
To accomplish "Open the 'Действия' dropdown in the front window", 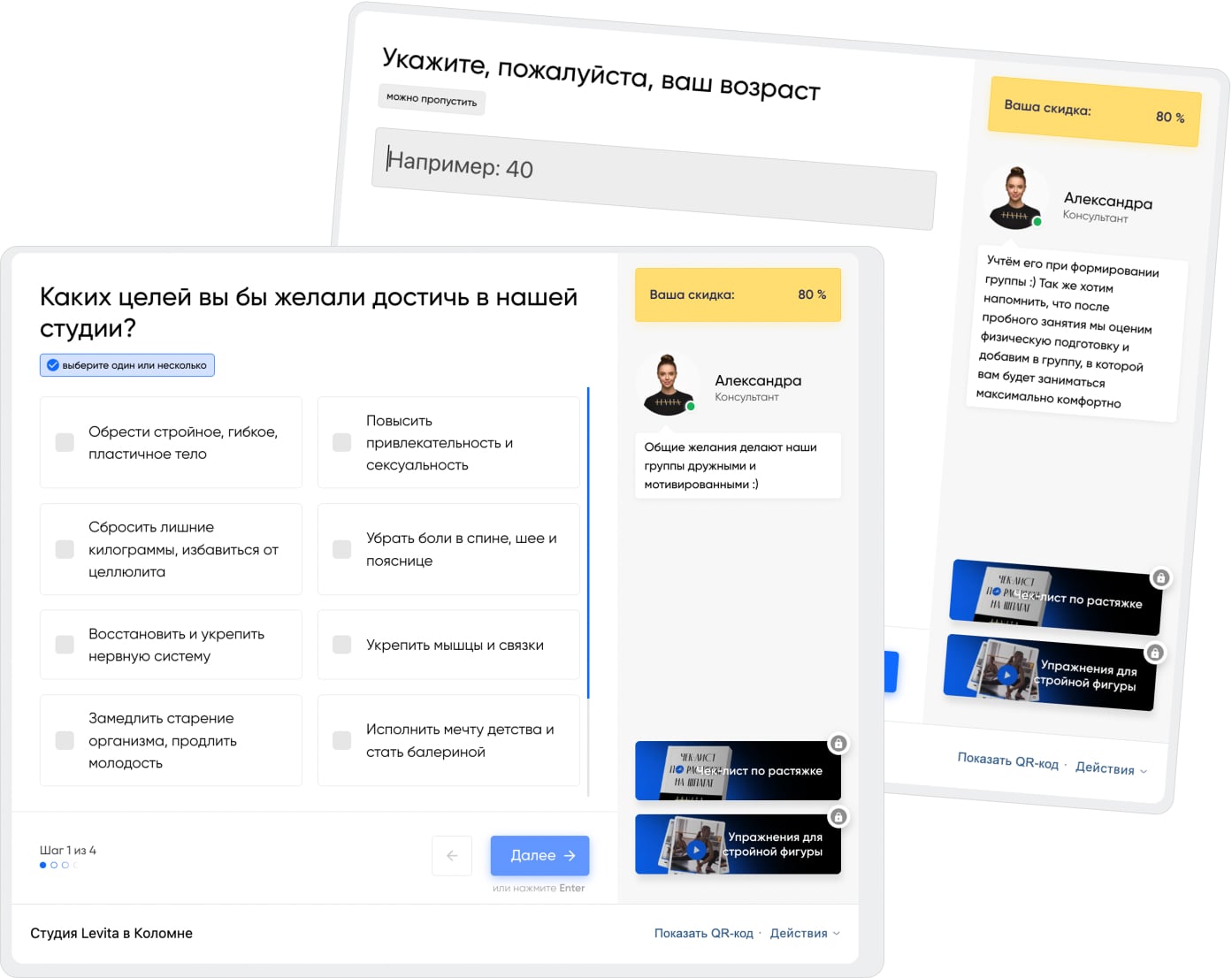I will click(x=805, y=933).
